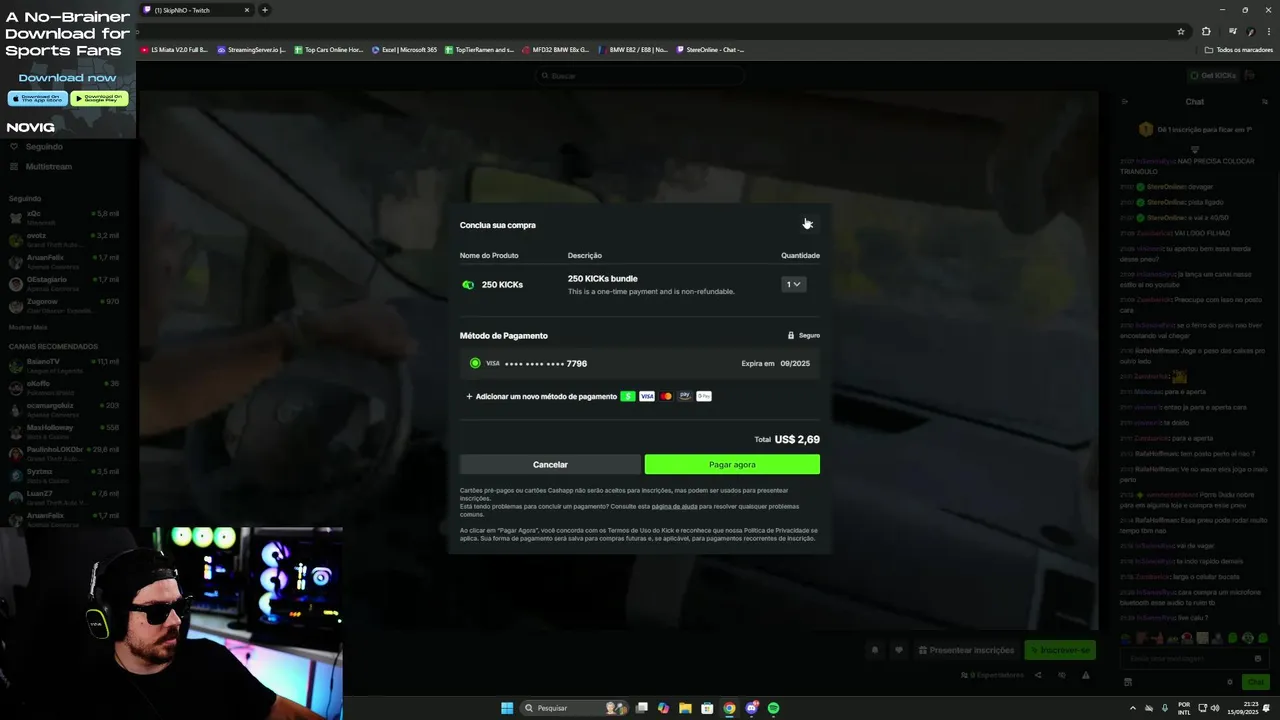Open browser extensions puzzle icon
The height and width of the screenshot is (720, 1280).
1206,31
